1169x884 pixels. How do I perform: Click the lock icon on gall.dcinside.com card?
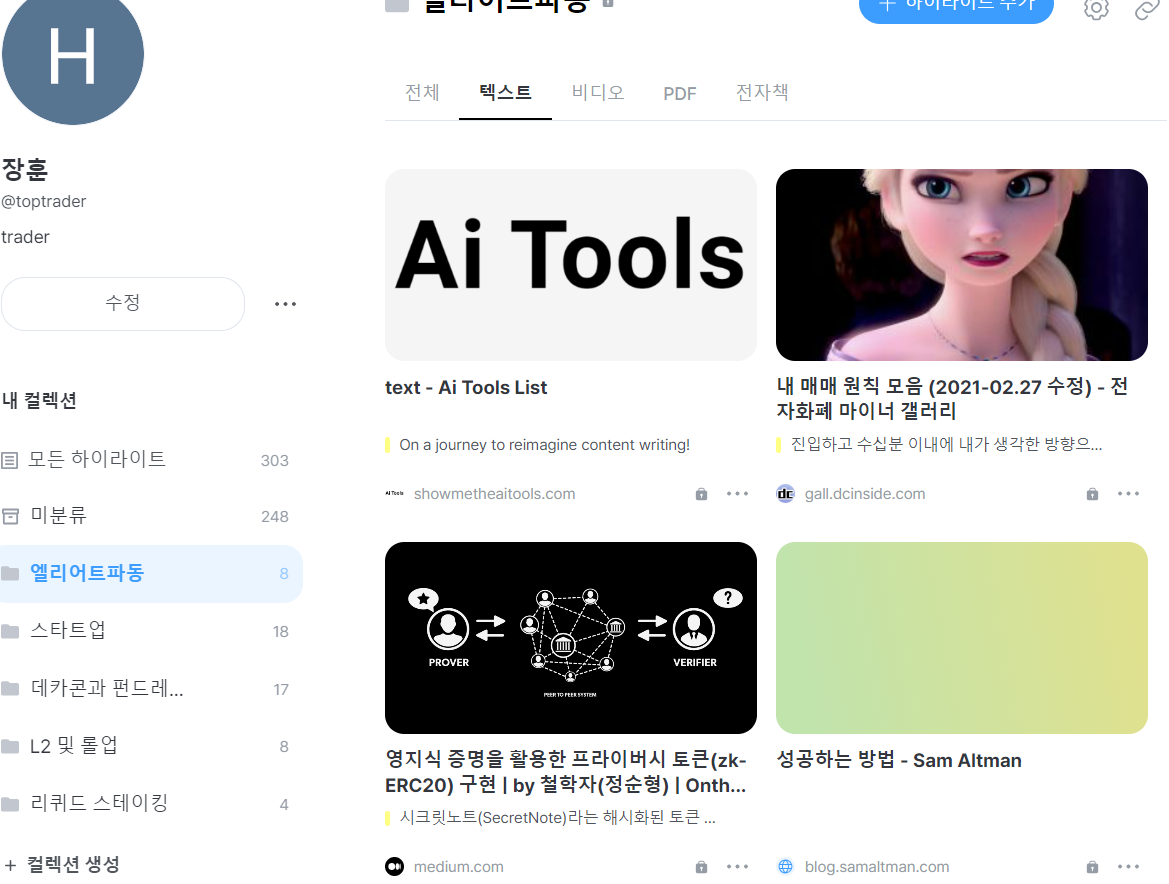coord(1091,493)
